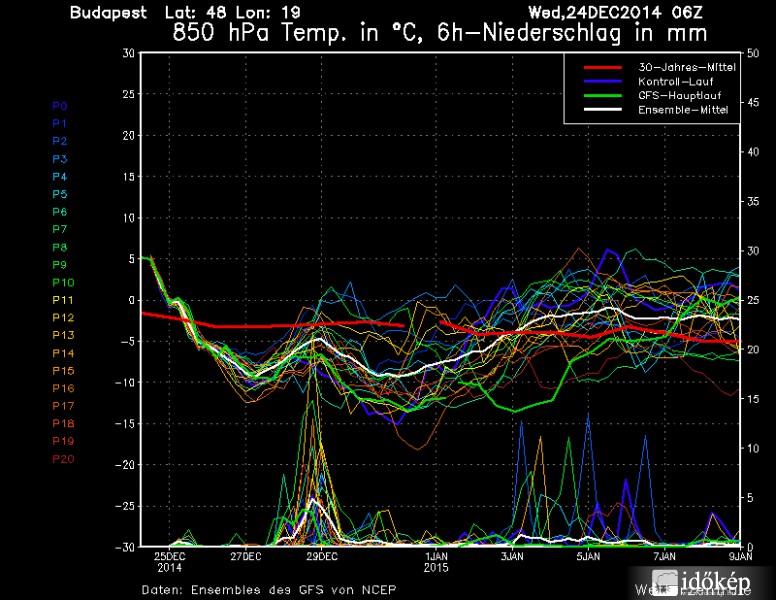Click the Ensemble-Mittel legend text
This screenshot has width=776, height=600.
(x=683, y=110)
